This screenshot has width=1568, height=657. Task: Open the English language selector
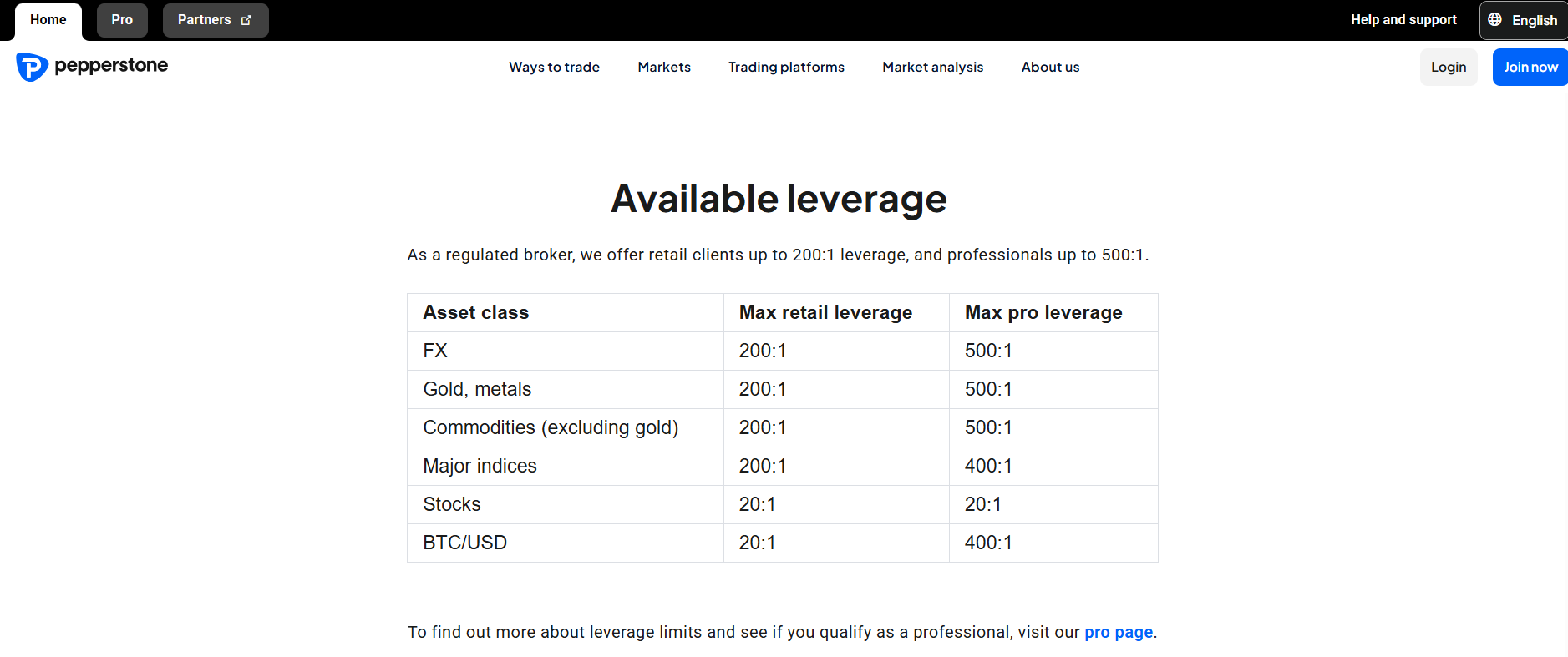click(x=1524, y=20)
